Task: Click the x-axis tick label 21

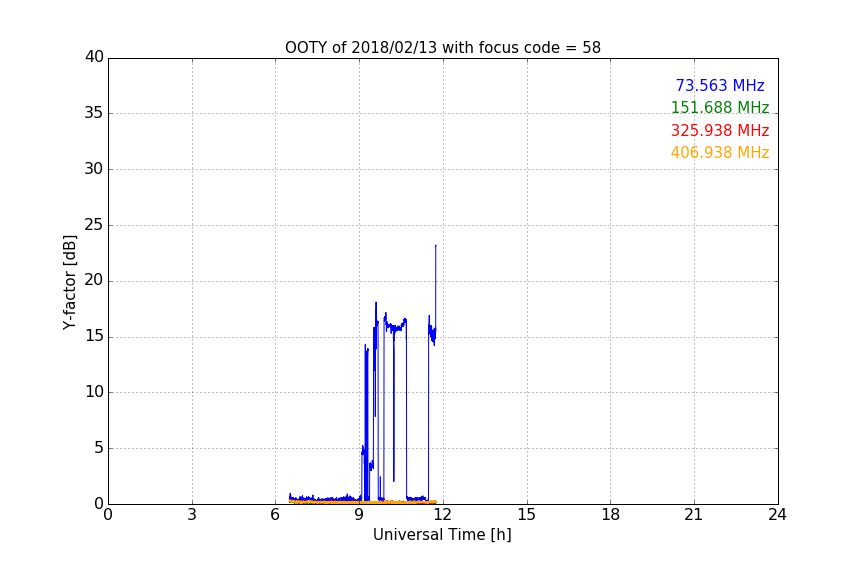Action: click(x=694, y=515)
